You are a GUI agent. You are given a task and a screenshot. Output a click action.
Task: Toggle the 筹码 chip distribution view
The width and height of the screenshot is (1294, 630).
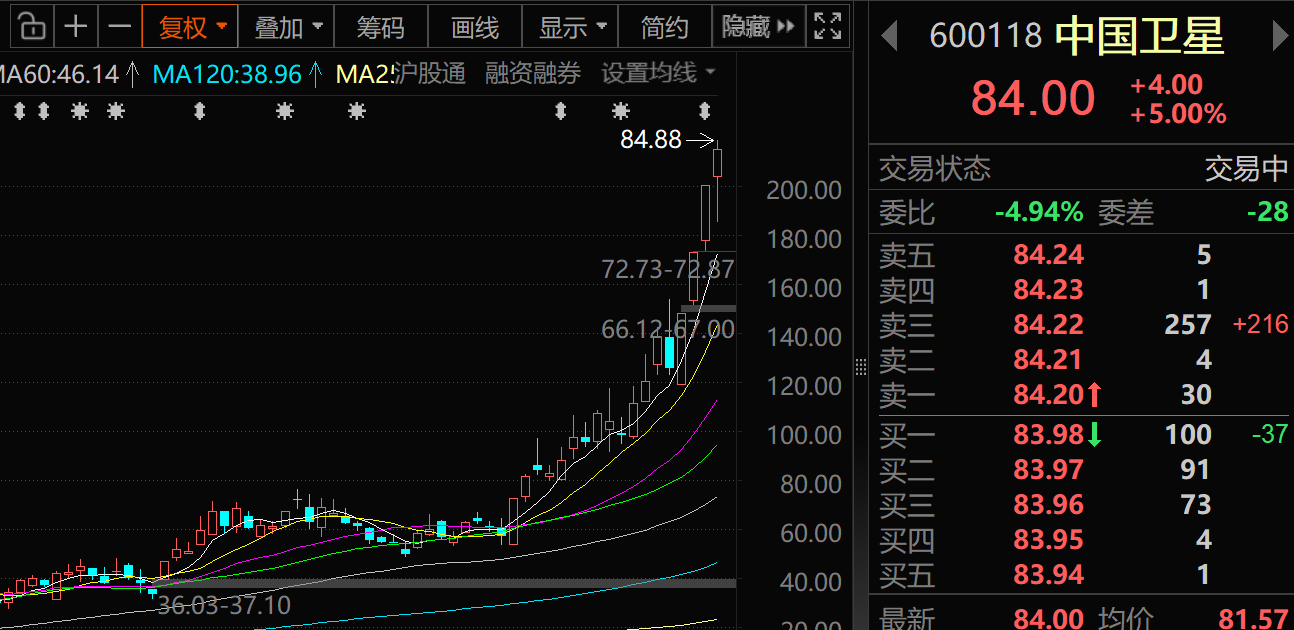click(x=380, y=26)
